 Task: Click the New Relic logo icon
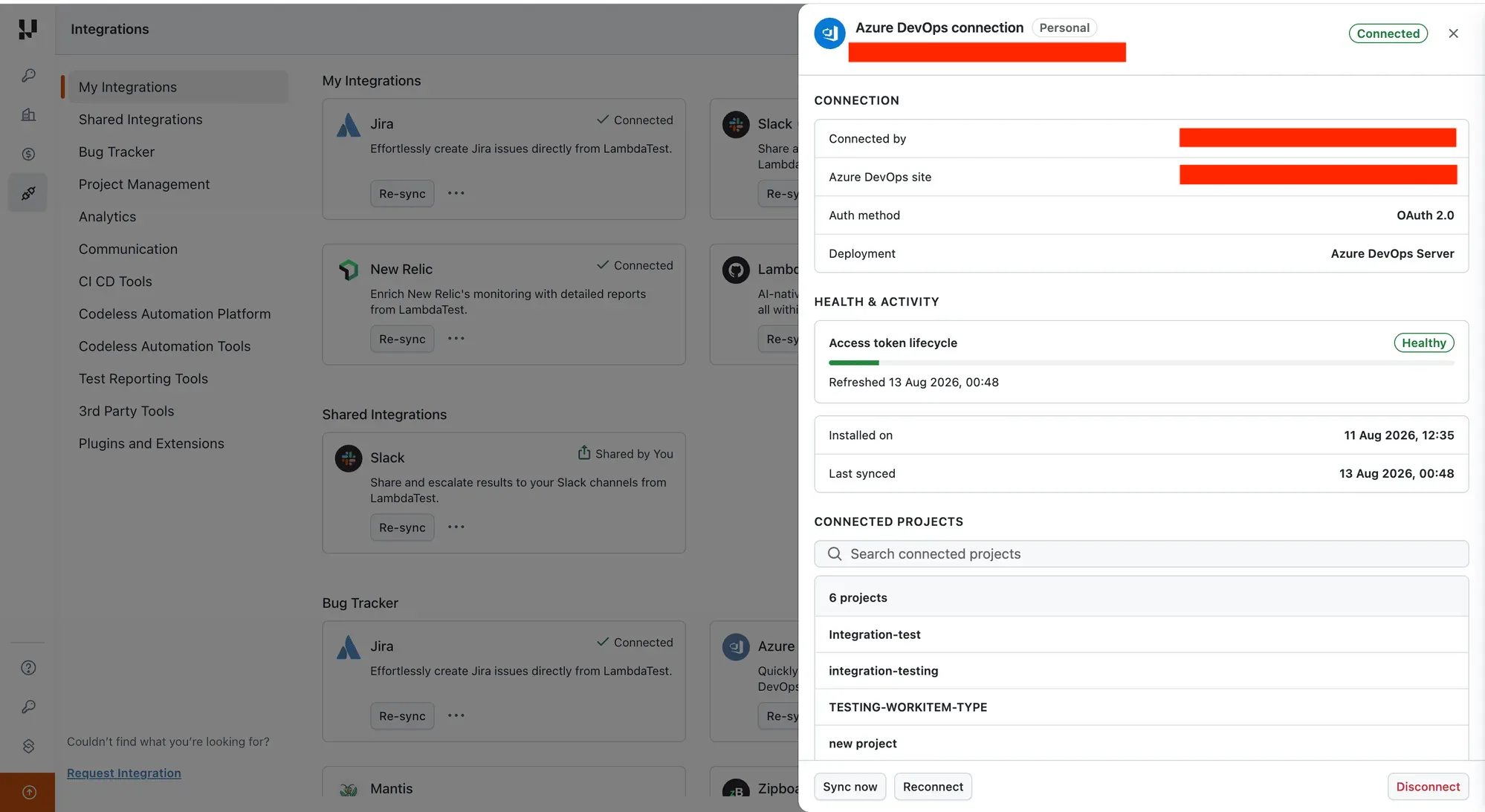click(x=348, y=270)
